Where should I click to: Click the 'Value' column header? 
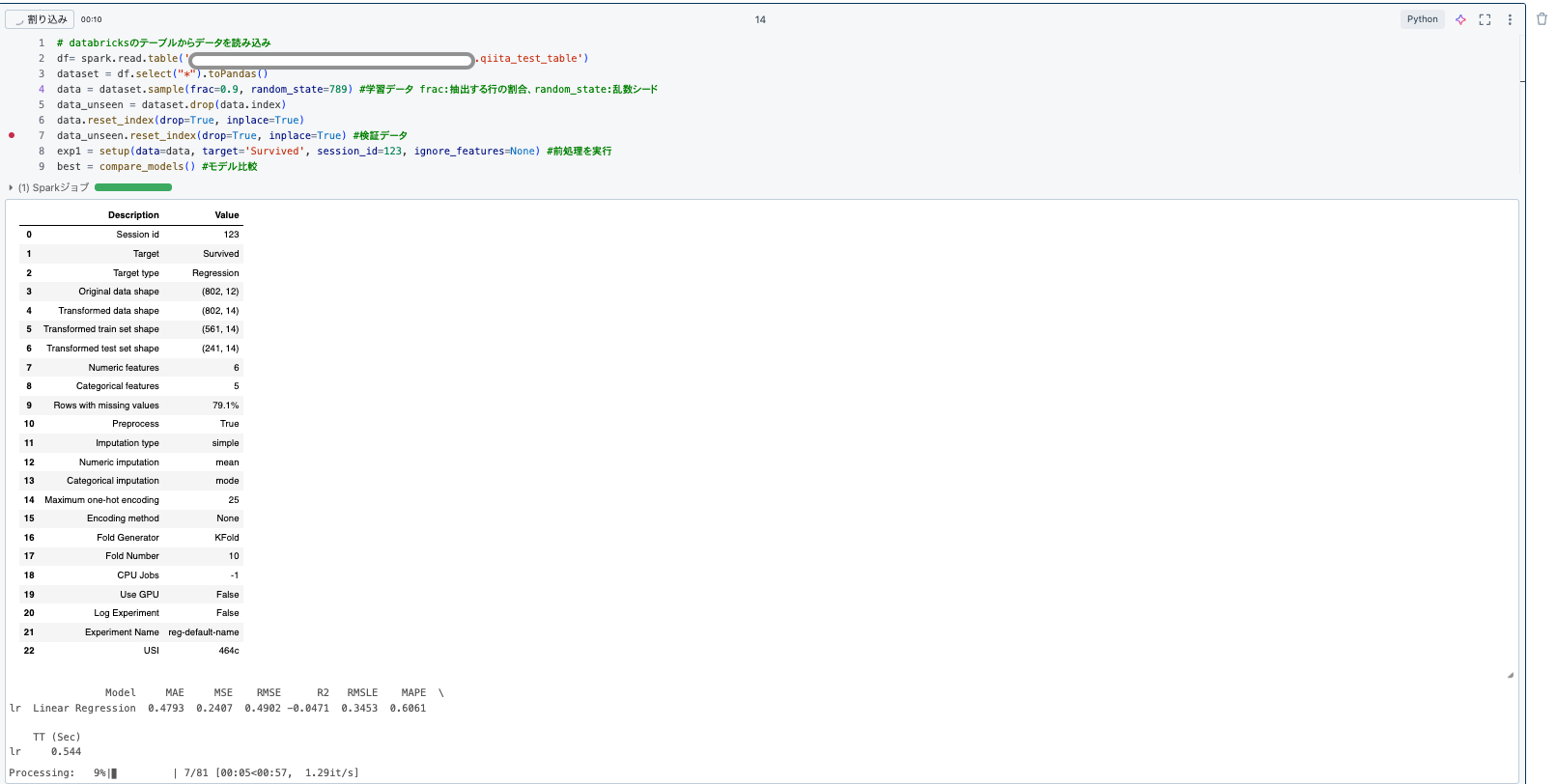(x=227, y=215)
